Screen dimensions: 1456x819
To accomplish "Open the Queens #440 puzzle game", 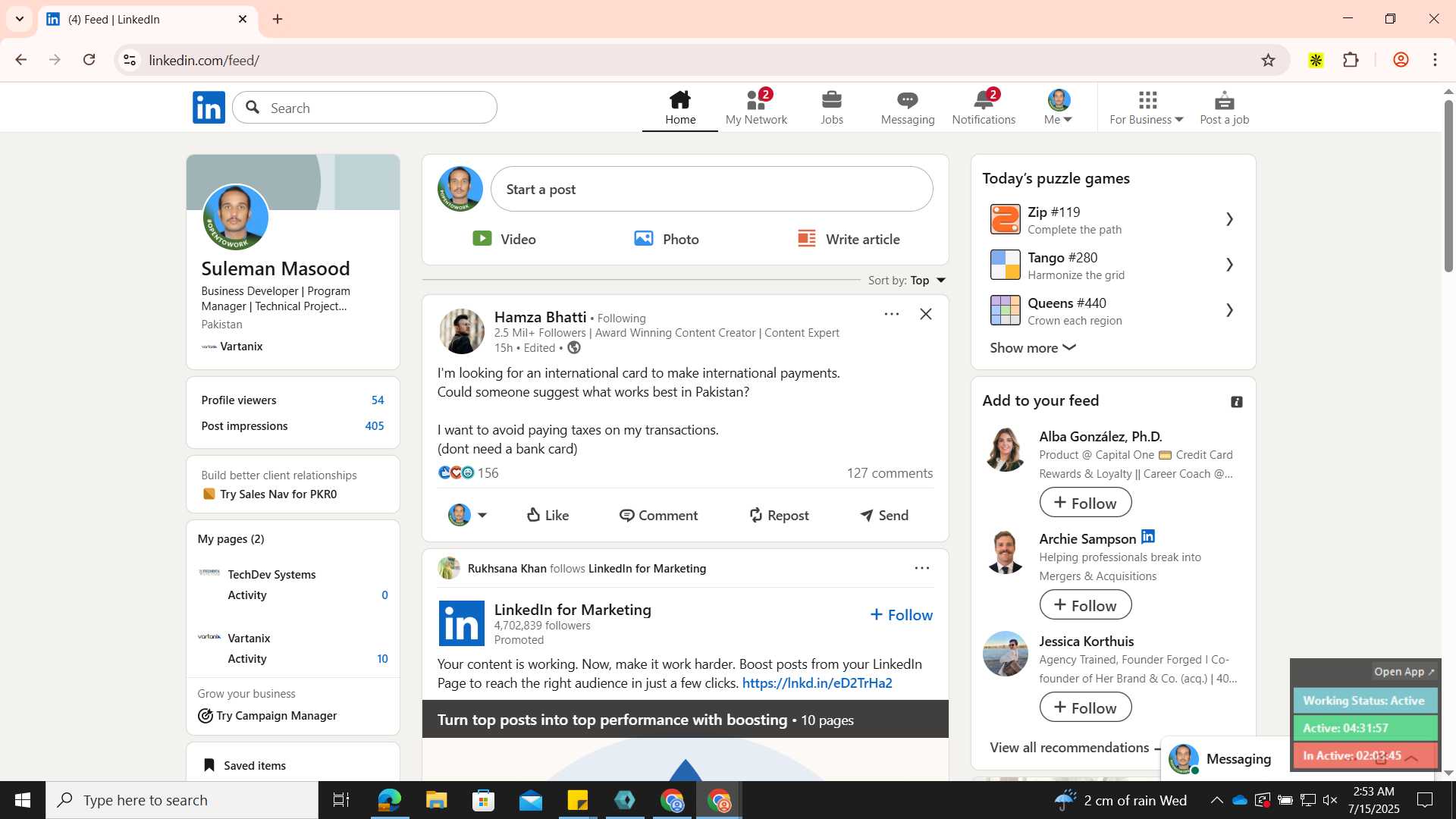I will pos(1112,310).
